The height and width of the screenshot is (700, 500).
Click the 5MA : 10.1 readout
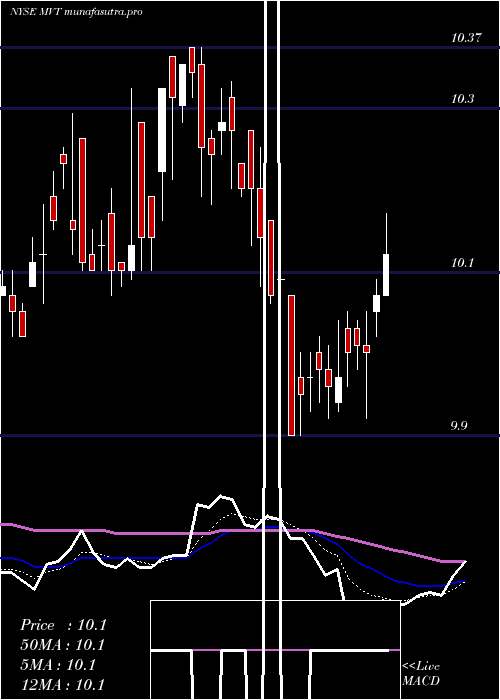pyautogui.click(x=58, y=665)
